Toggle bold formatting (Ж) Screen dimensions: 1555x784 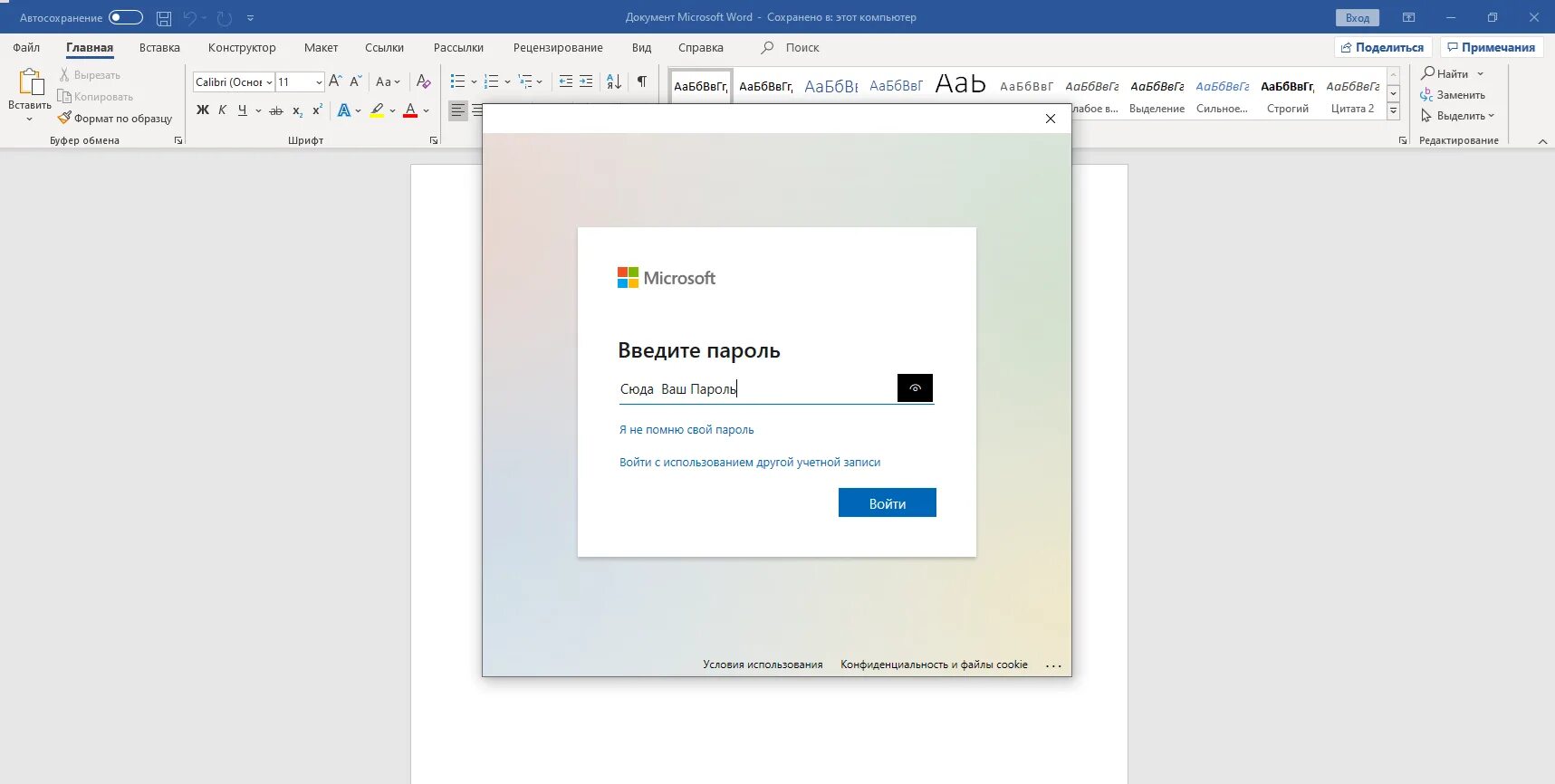pos(203,110)
